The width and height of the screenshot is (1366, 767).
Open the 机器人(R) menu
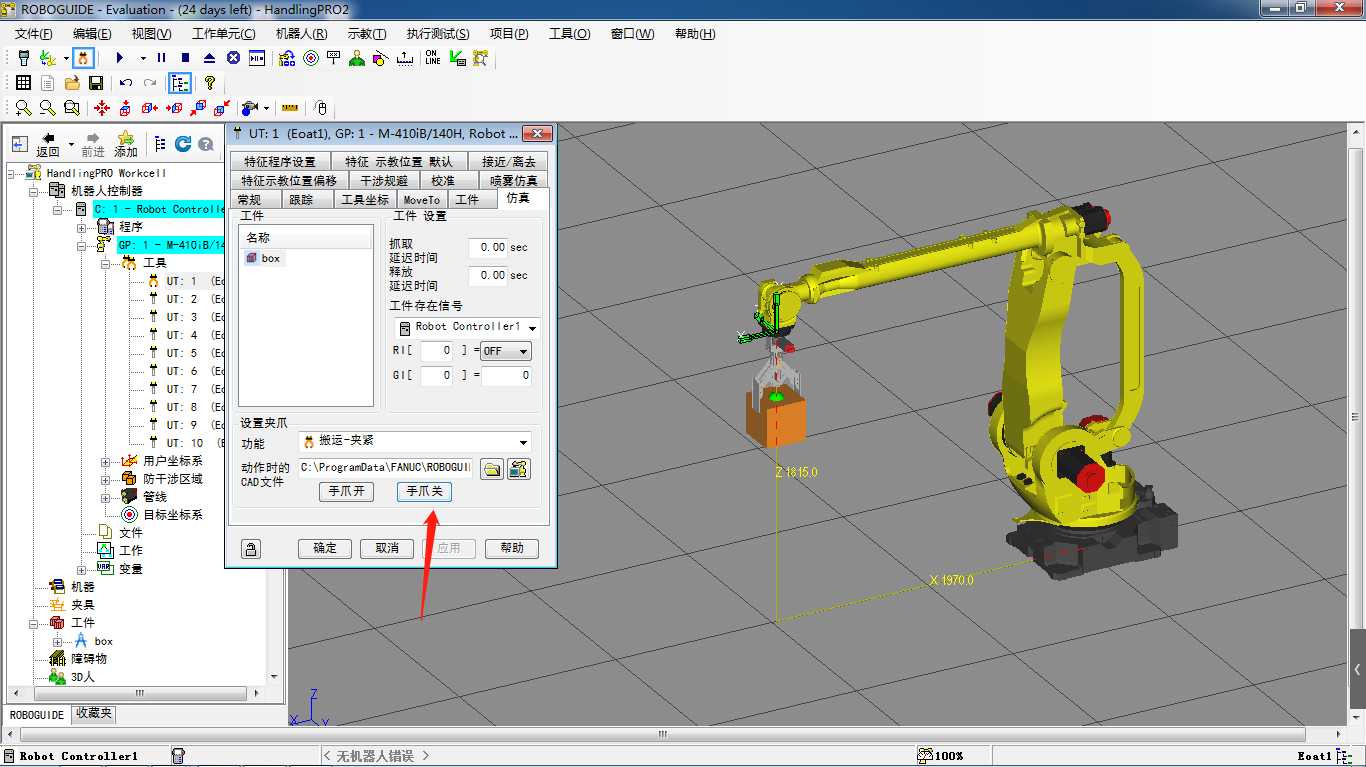(x=301, y=34)
